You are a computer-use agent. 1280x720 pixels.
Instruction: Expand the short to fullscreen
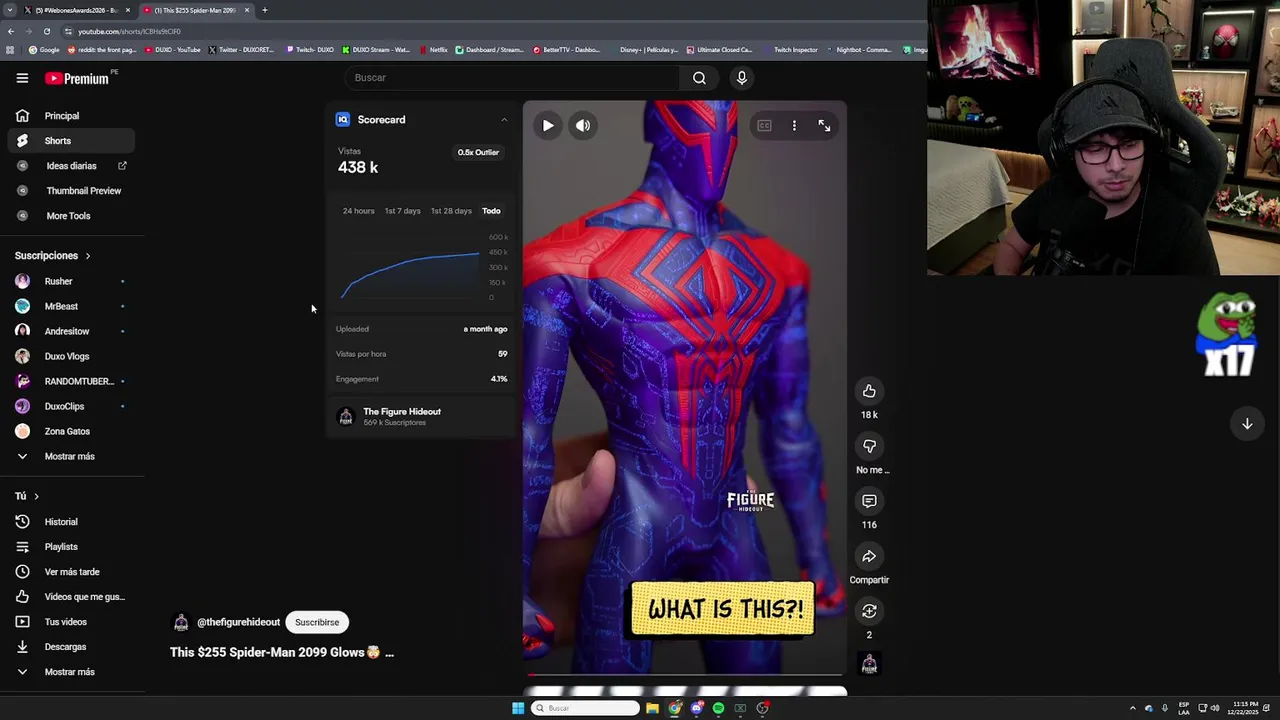pyautogui.click(x=824, y=126)
